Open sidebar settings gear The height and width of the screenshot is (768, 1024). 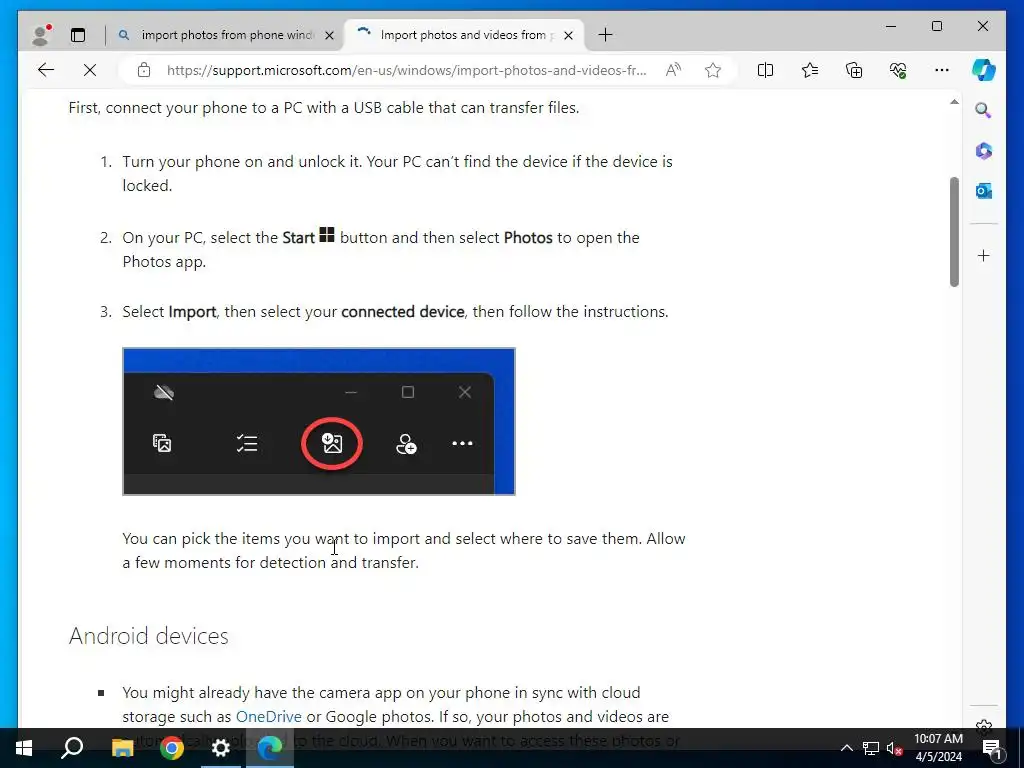984,725
